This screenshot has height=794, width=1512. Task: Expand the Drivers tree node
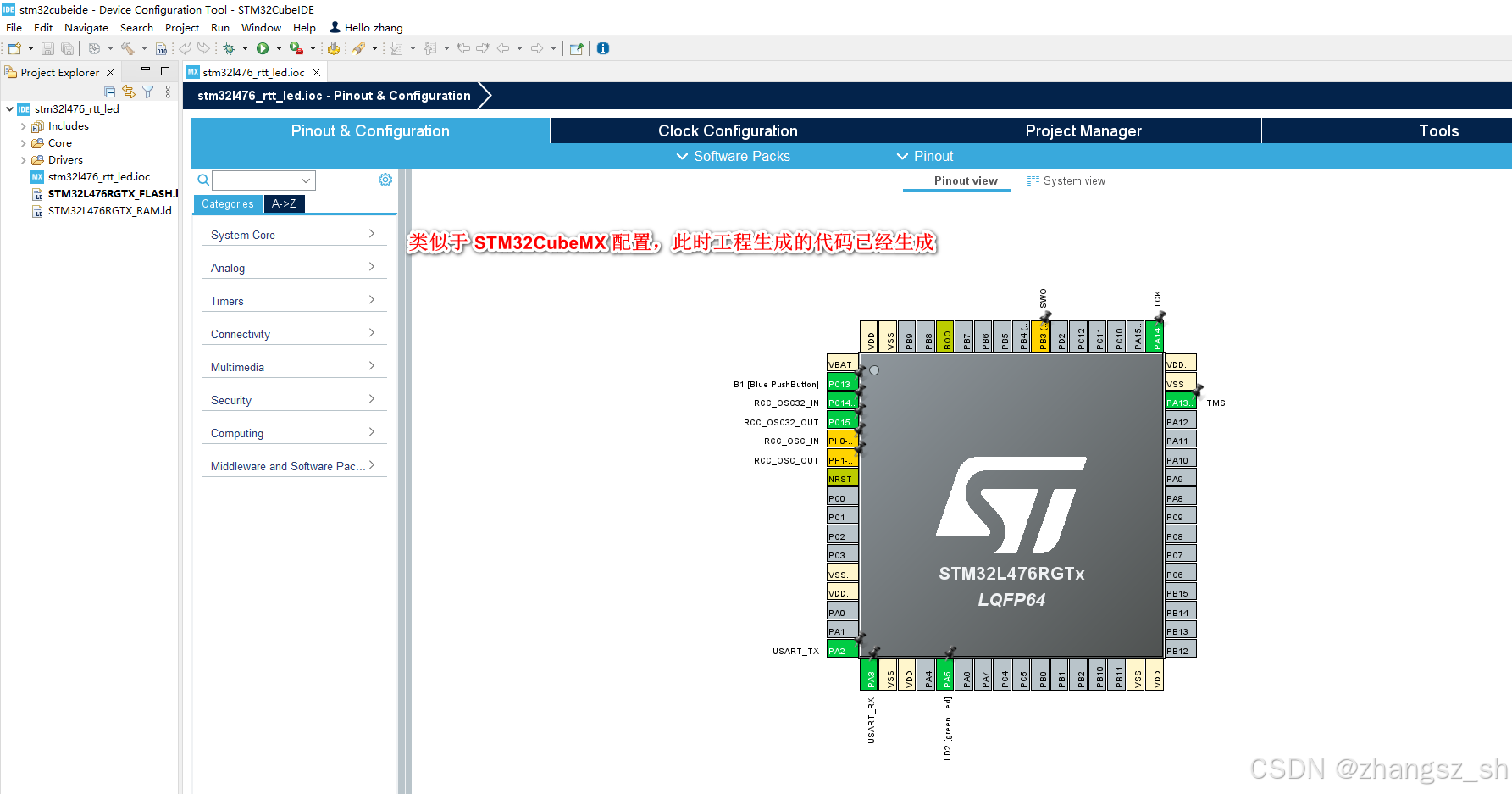point(23,160)
